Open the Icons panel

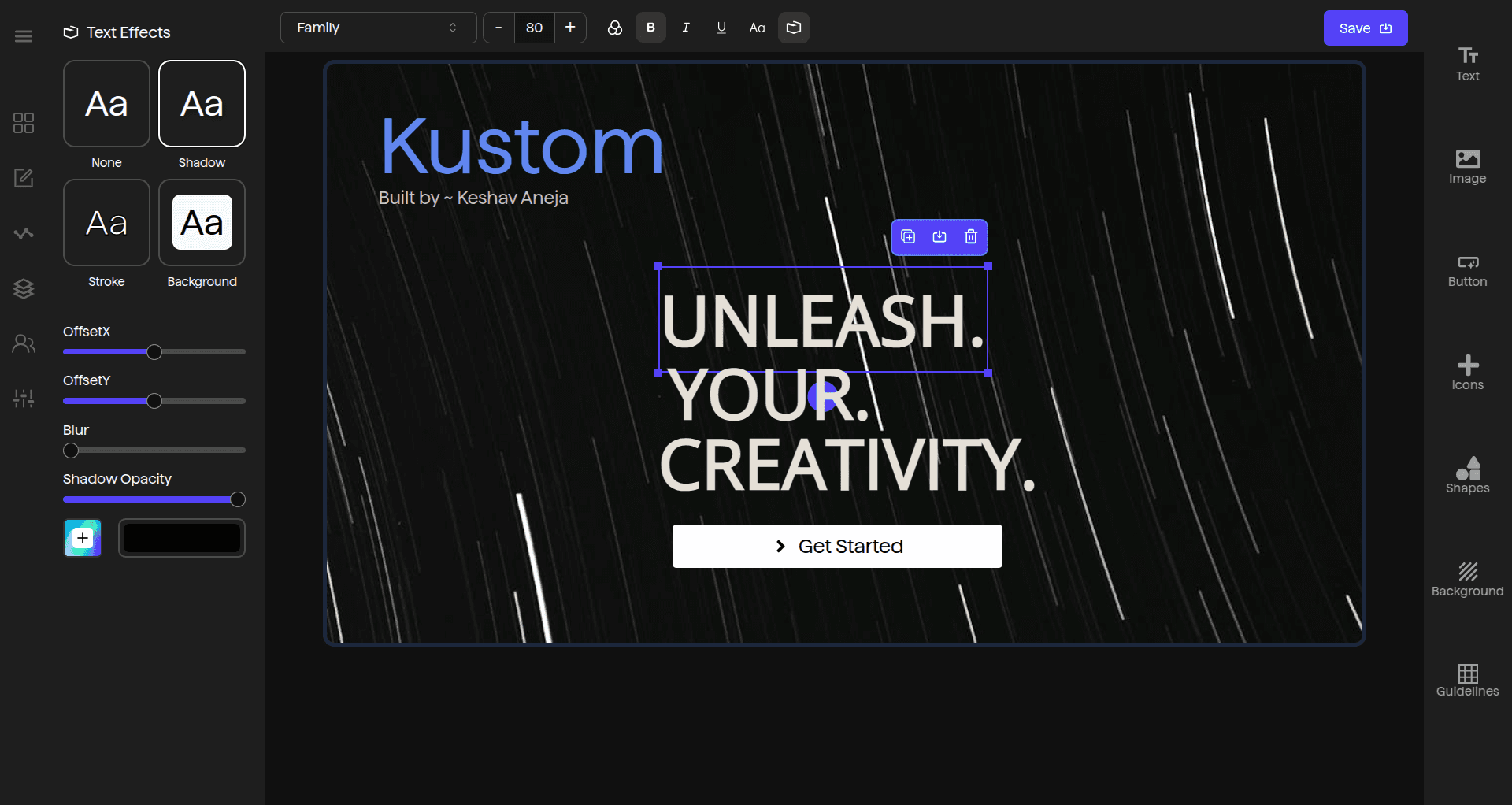pyautogui.click(x=1467, y=373)
